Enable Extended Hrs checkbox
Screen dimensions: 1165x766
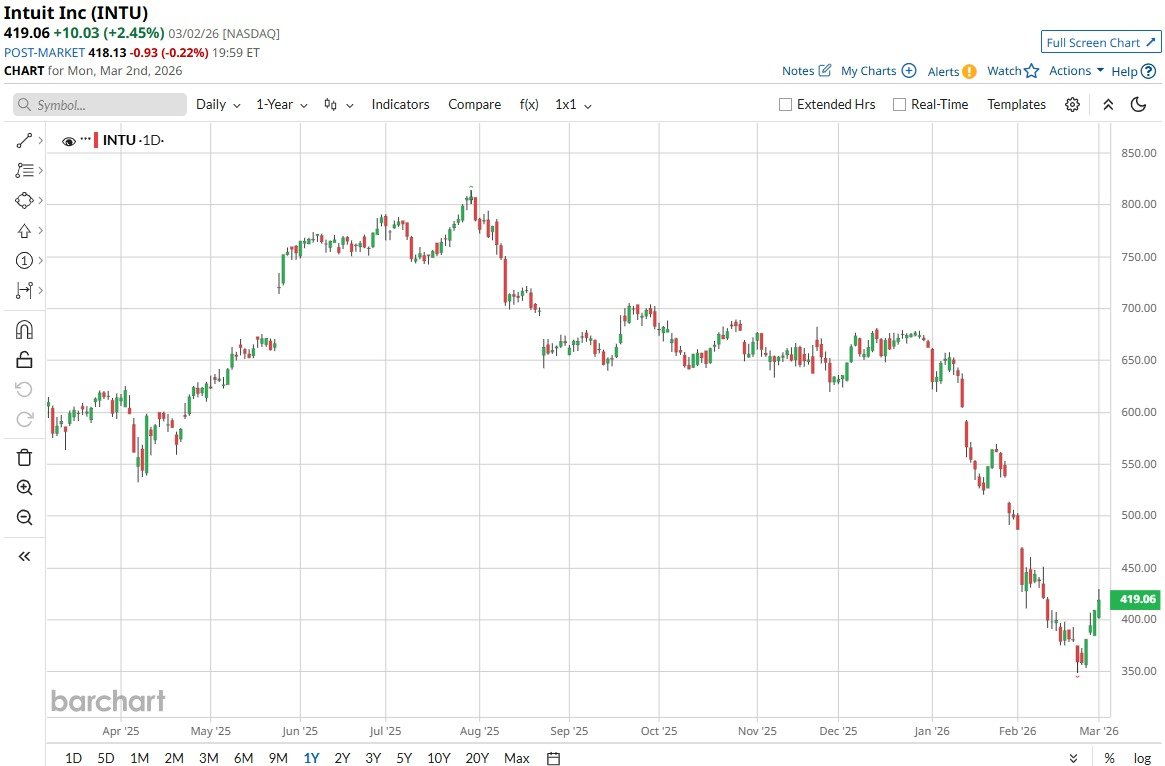(x=785, y=105)
